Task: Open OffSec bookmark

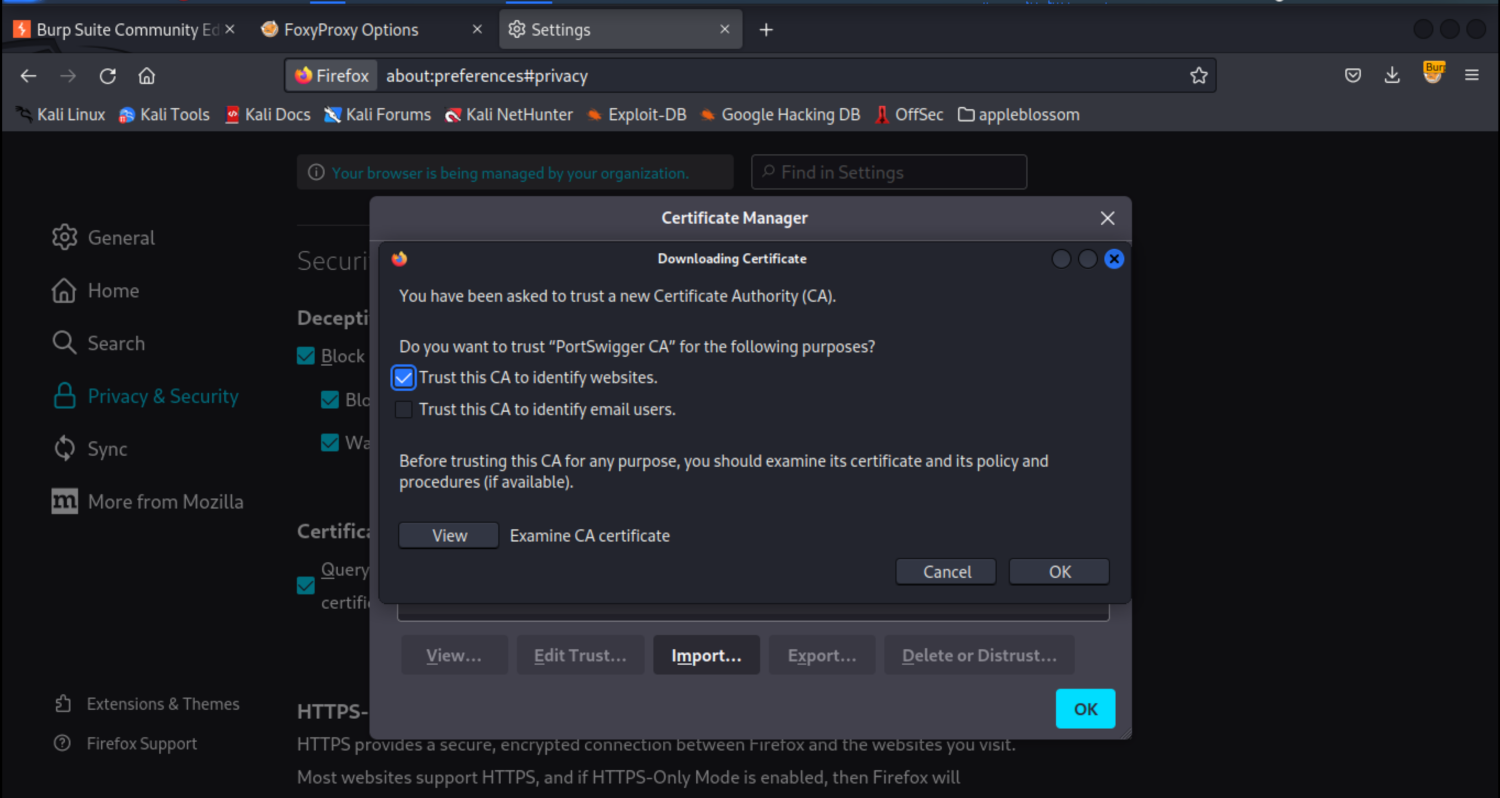Action: 909,115
